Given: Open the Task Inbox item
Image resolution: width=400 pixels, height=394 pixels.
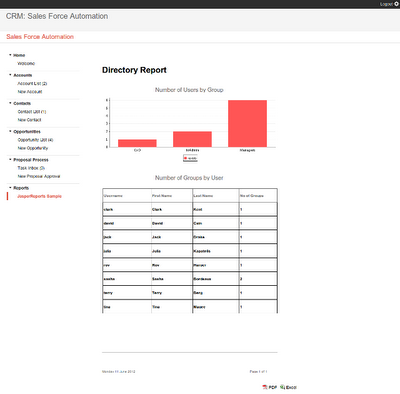Looking at the screenshot, I should pos(31,168).
